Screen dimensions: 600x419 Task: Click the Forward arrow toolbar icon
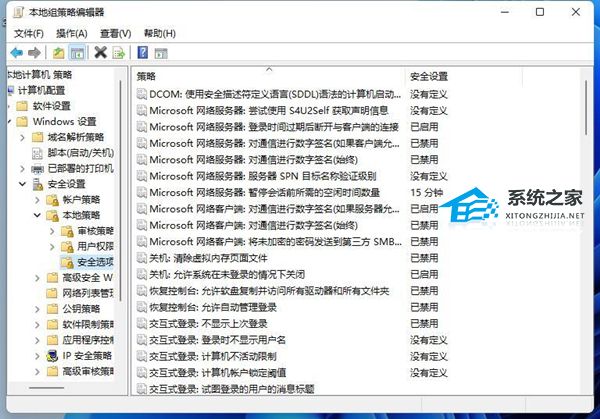(34, 52)
